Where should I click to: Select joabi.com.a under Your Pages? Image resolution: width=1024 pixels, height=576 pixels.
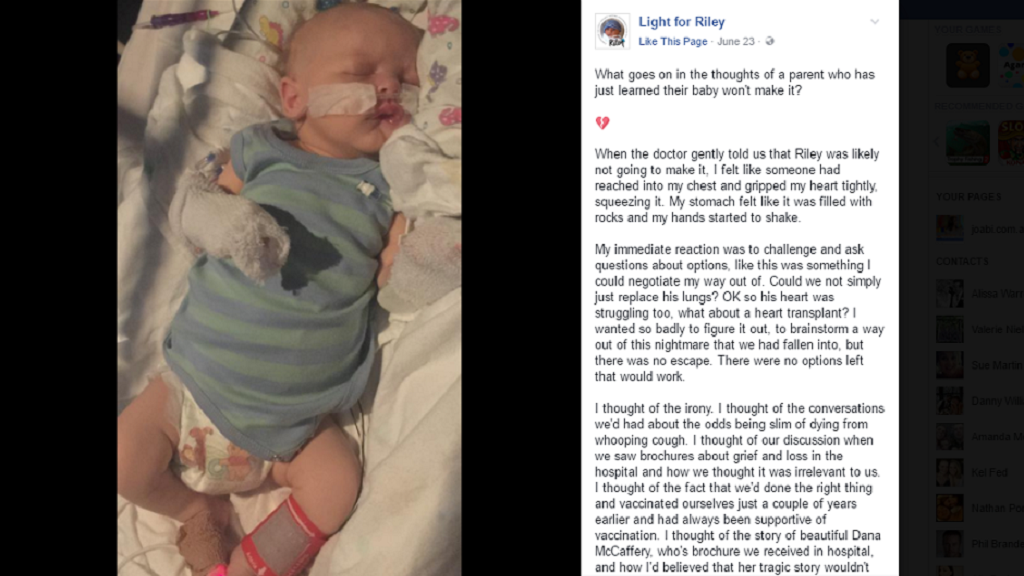(980, 229)
